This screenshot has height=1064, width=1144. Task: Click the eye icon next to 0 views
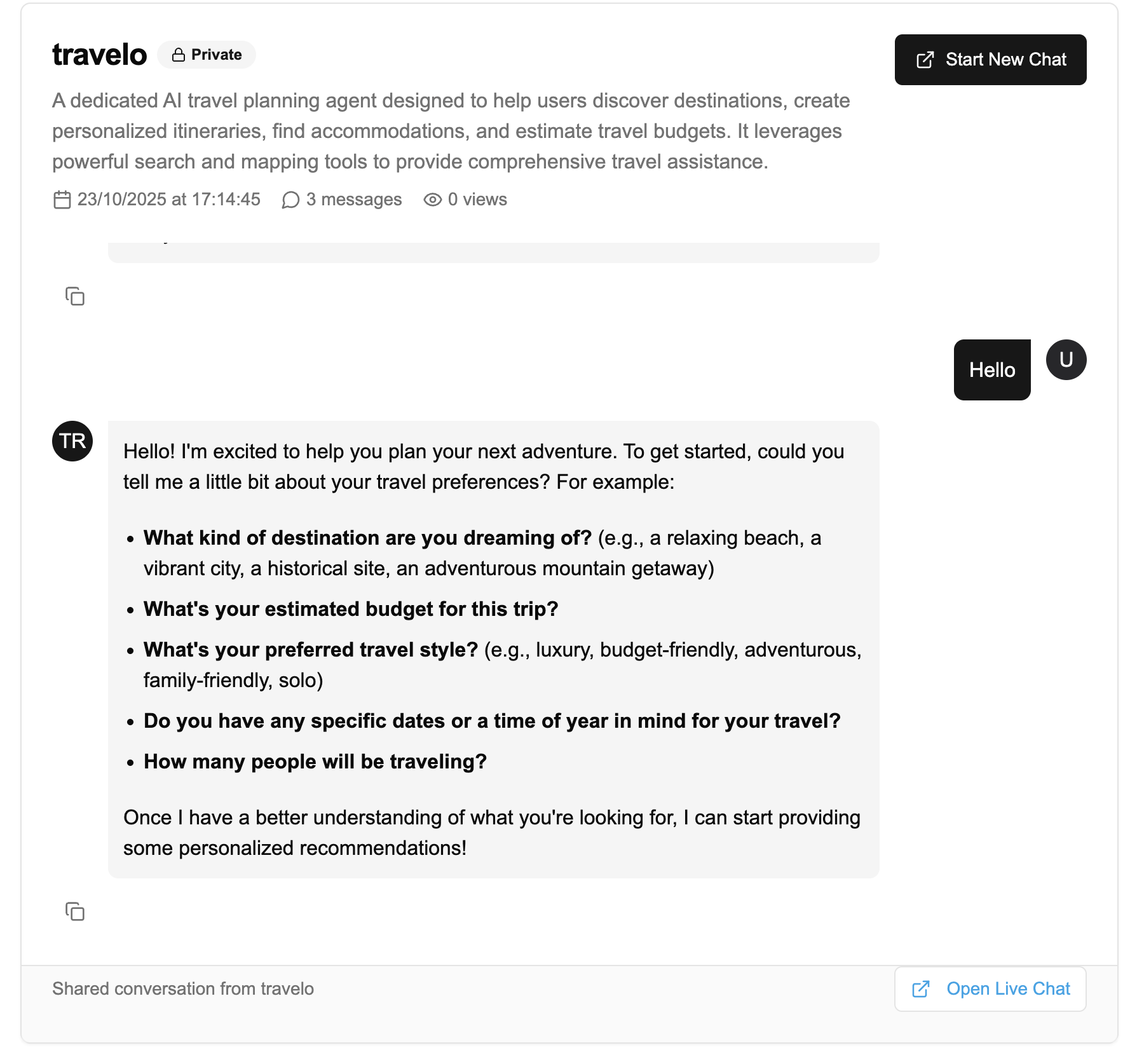click(432, 200)
